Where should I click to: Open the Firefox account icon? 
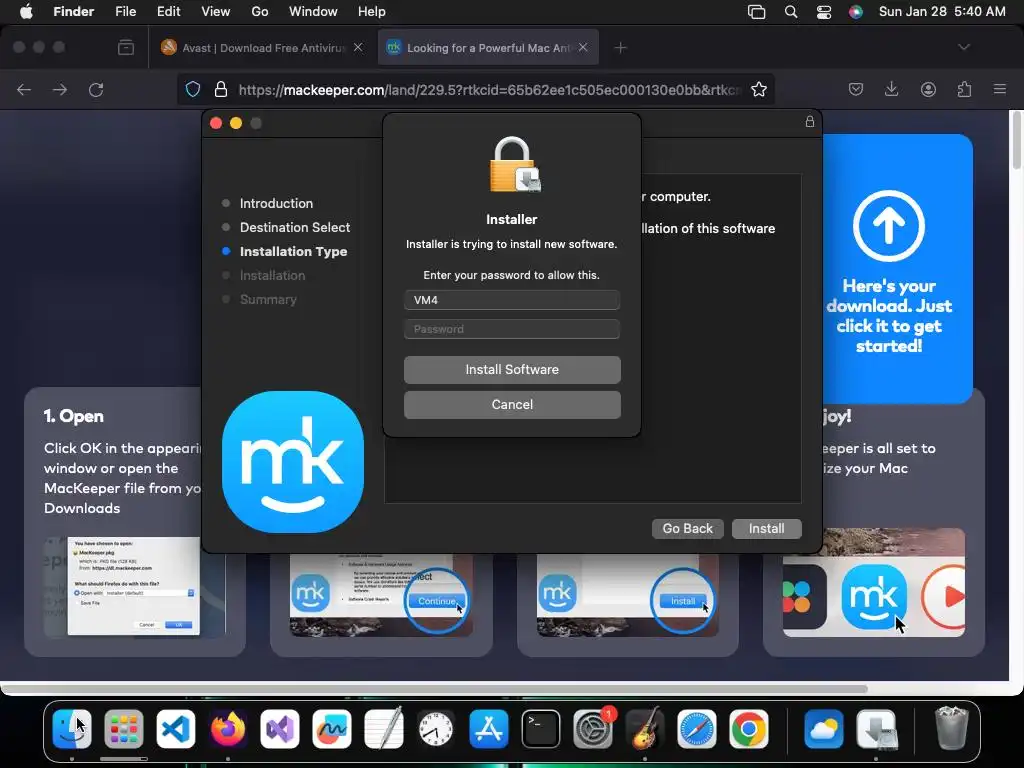928,89
